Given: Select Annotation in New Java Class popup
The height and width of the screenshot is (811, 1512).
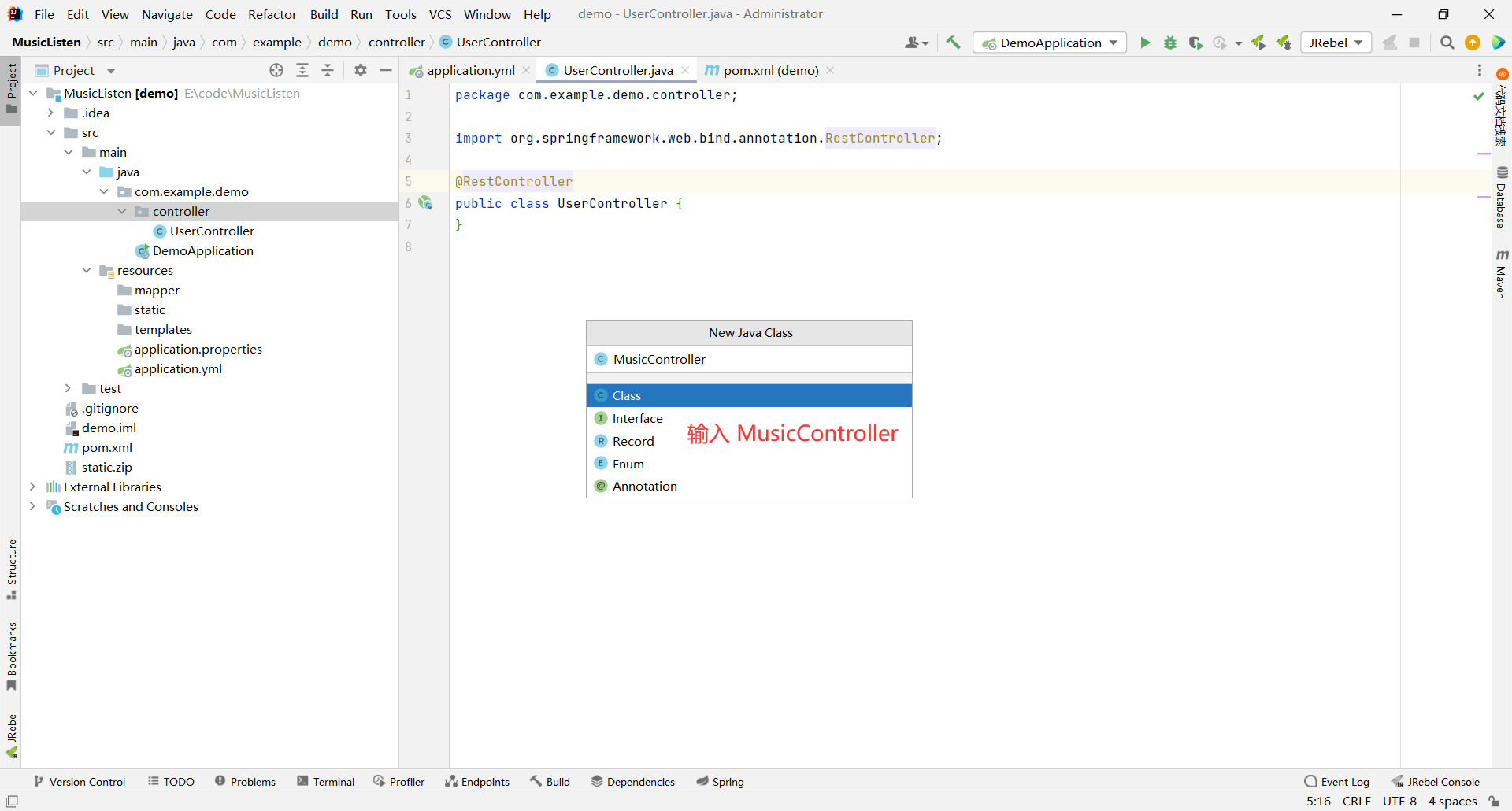Looking at the screenshot, I should tap(749, 486).
